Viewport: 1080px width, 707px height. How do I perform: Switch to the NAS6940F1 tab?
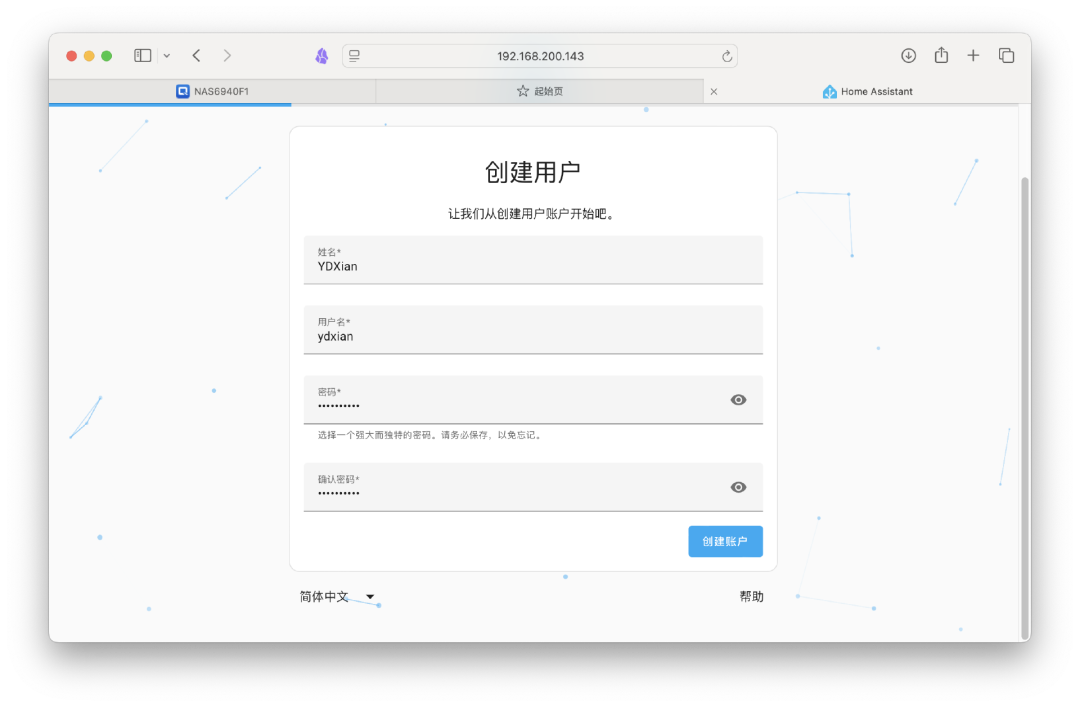tap(212, 91)
